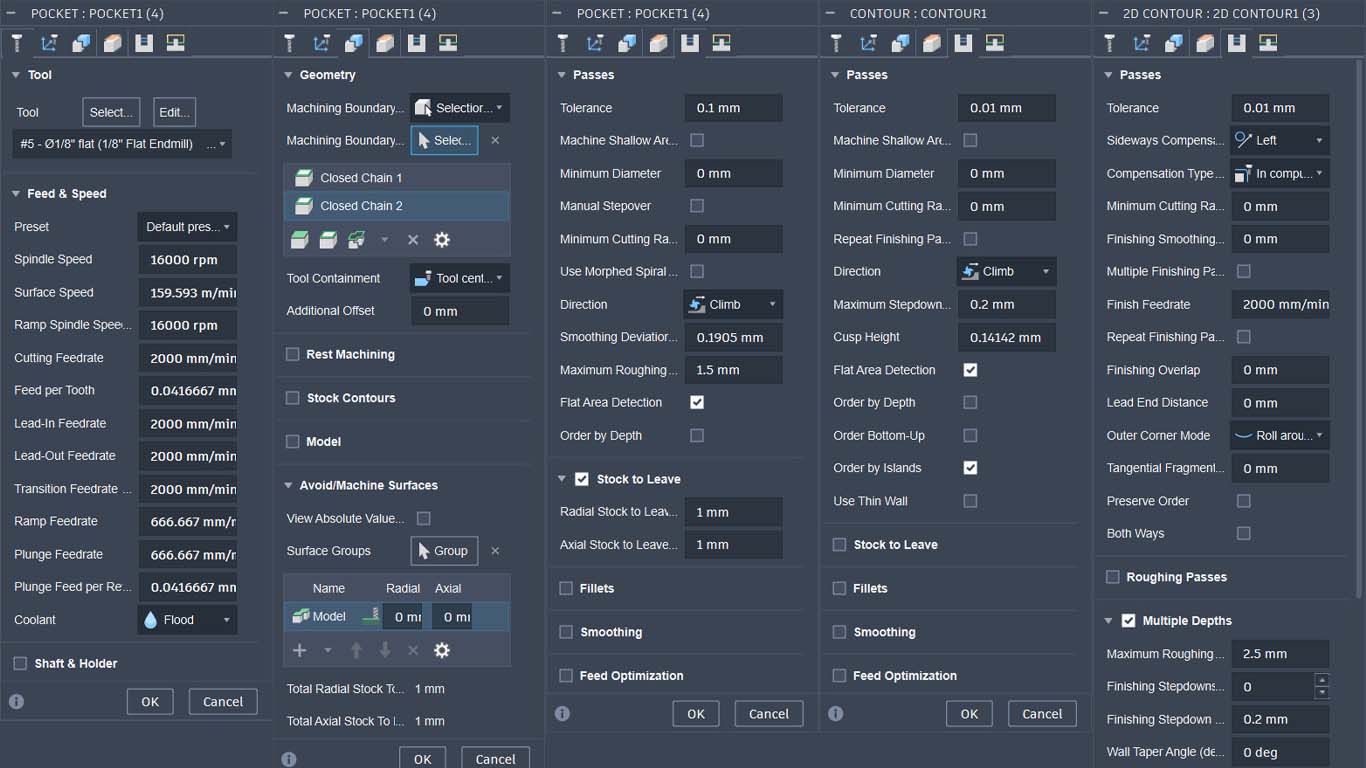Open the Coolant dropdown showing Flood
Viewport: 1366px width, 768px height.
tap(187, 620)
